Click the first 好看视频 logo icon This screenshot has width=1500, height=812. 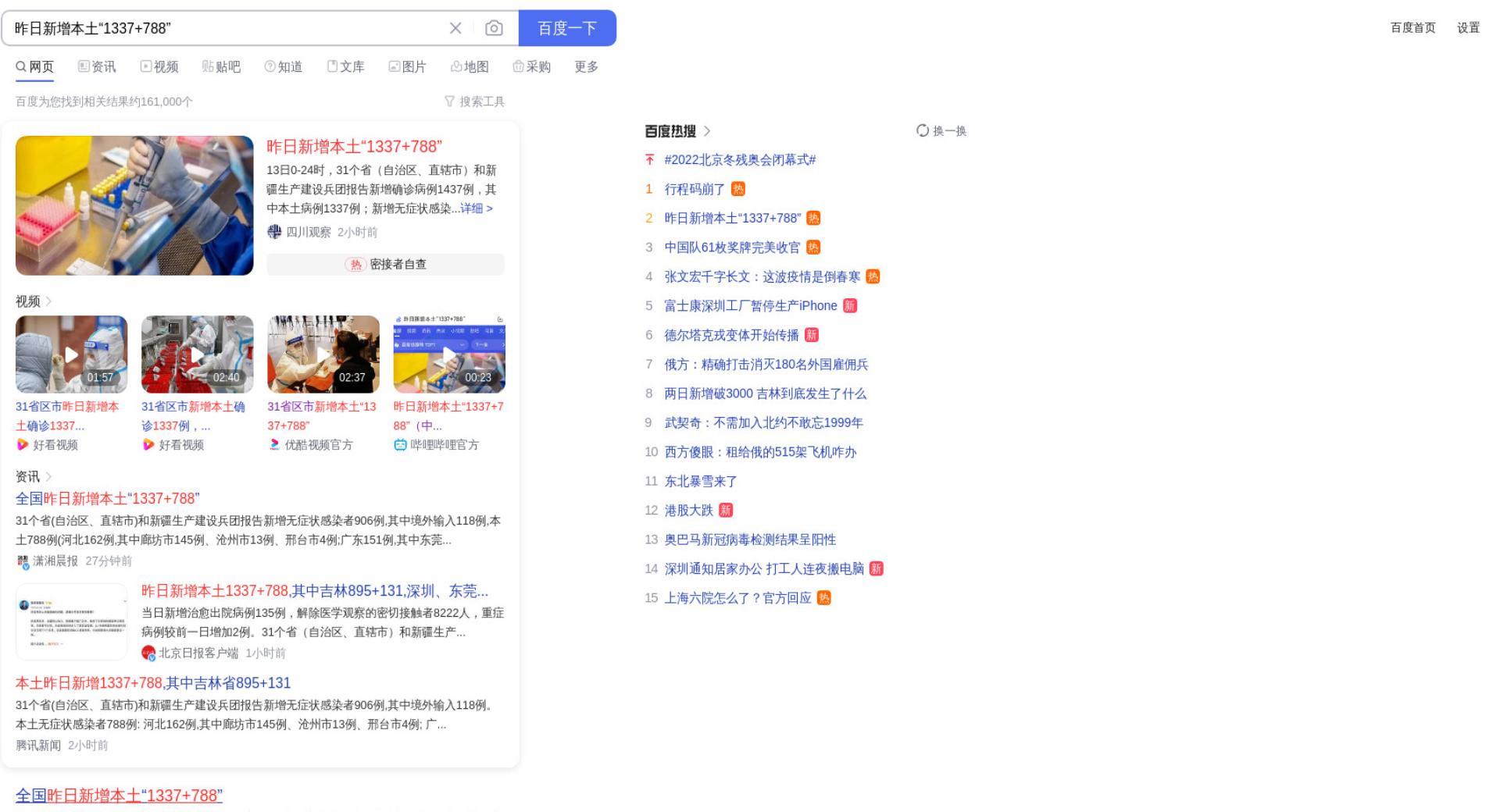23,444
